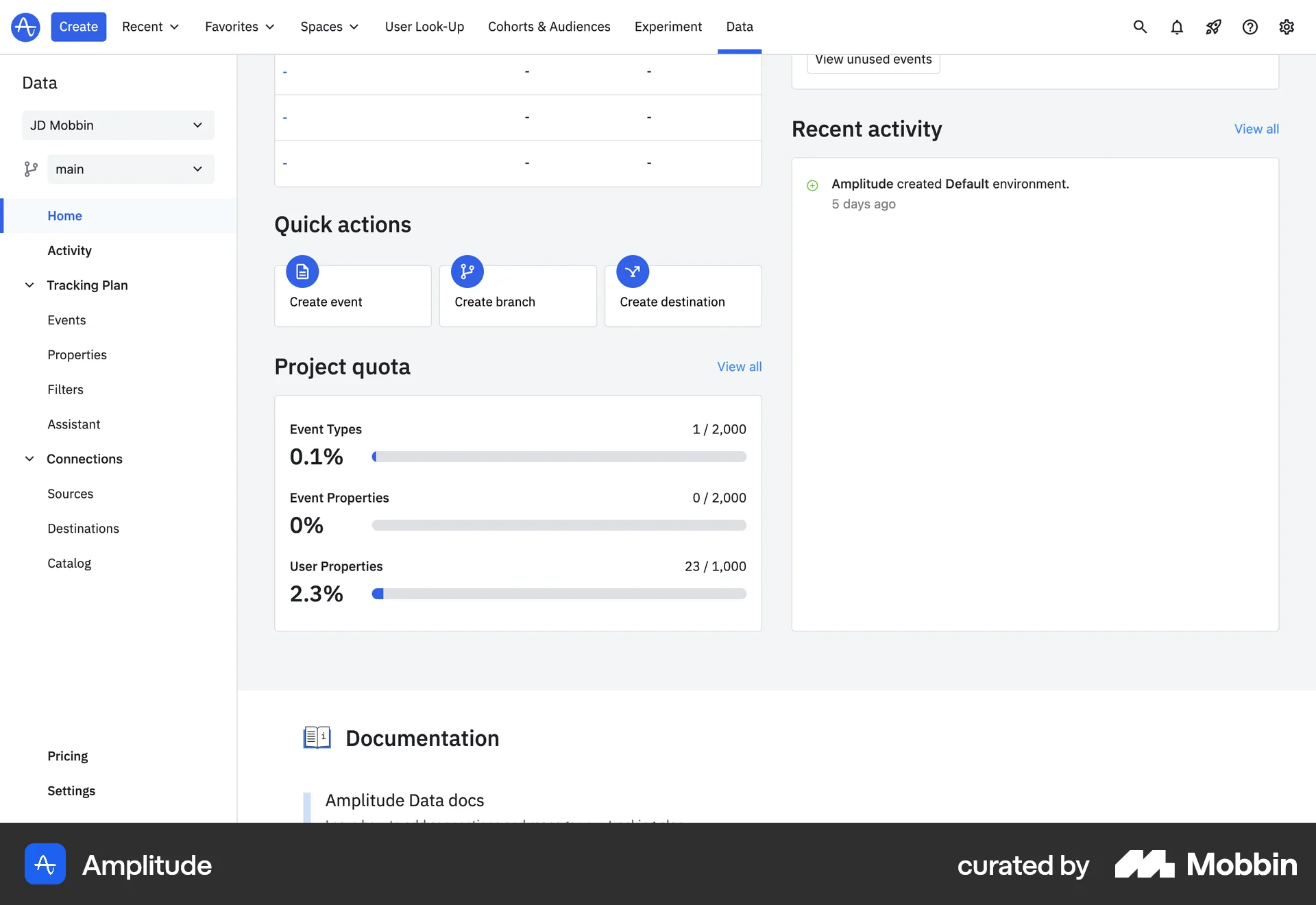Click the User Properties quota progress bar

point(559,594)
